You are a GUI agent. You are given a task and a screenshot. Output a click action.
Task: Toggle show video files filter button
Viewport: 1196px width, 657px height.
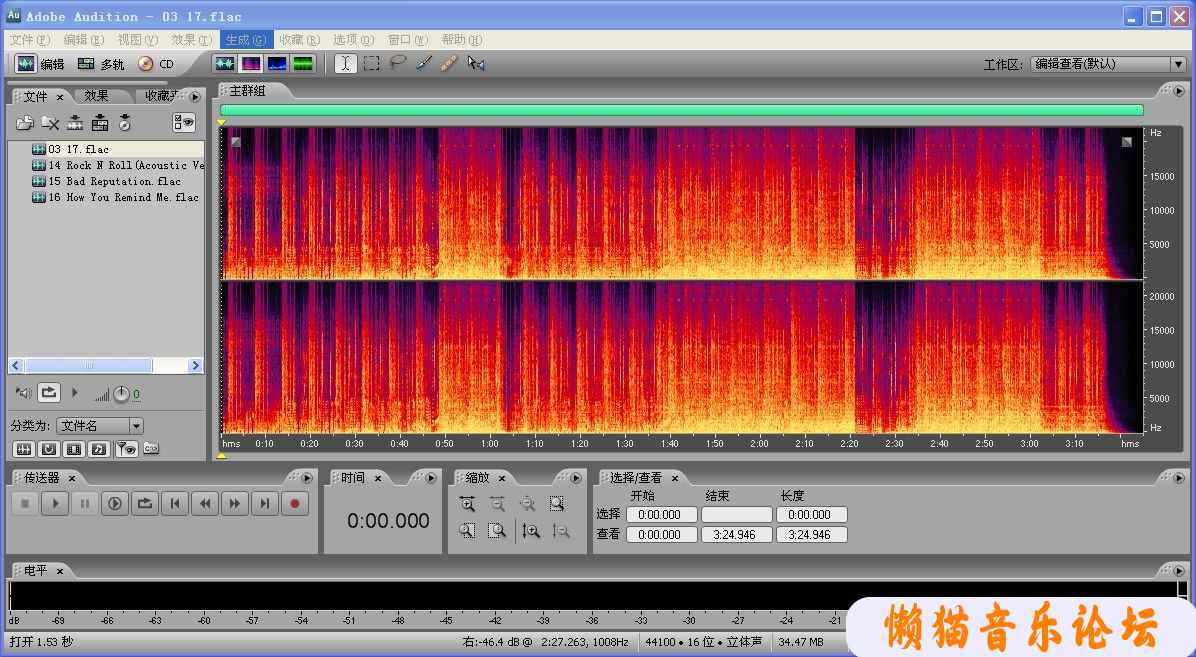pyautogui.click(x=73, y=449)
